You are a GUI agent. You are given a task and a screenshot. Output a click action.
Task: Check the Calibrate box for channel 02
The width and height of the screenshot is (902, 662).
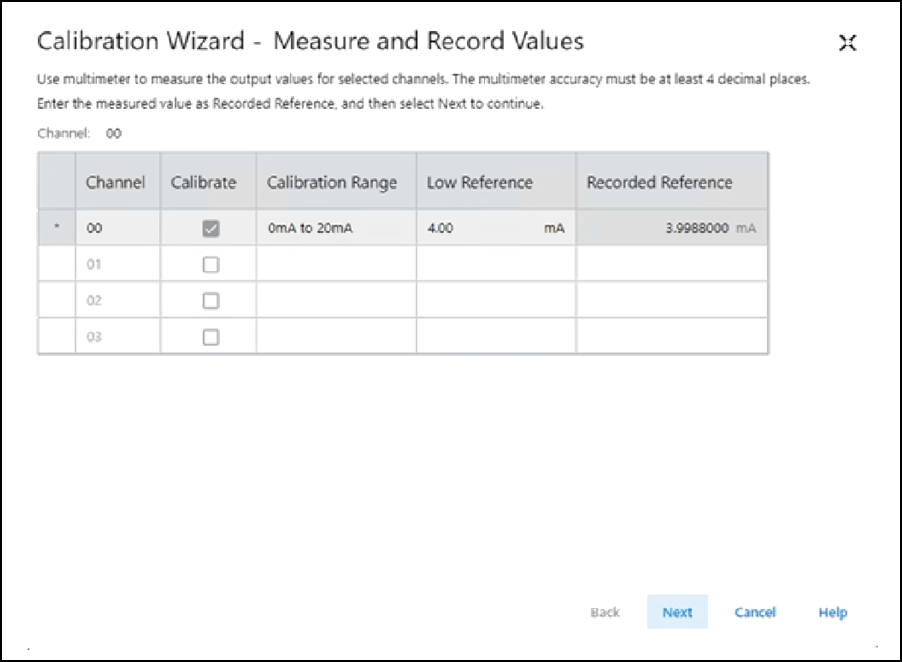point(210,301)
